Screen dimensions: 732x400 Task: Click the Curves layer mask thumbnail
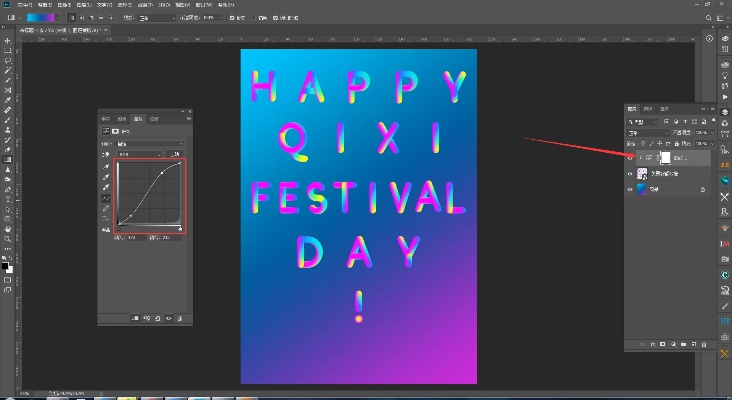click(x=665, y=158)
